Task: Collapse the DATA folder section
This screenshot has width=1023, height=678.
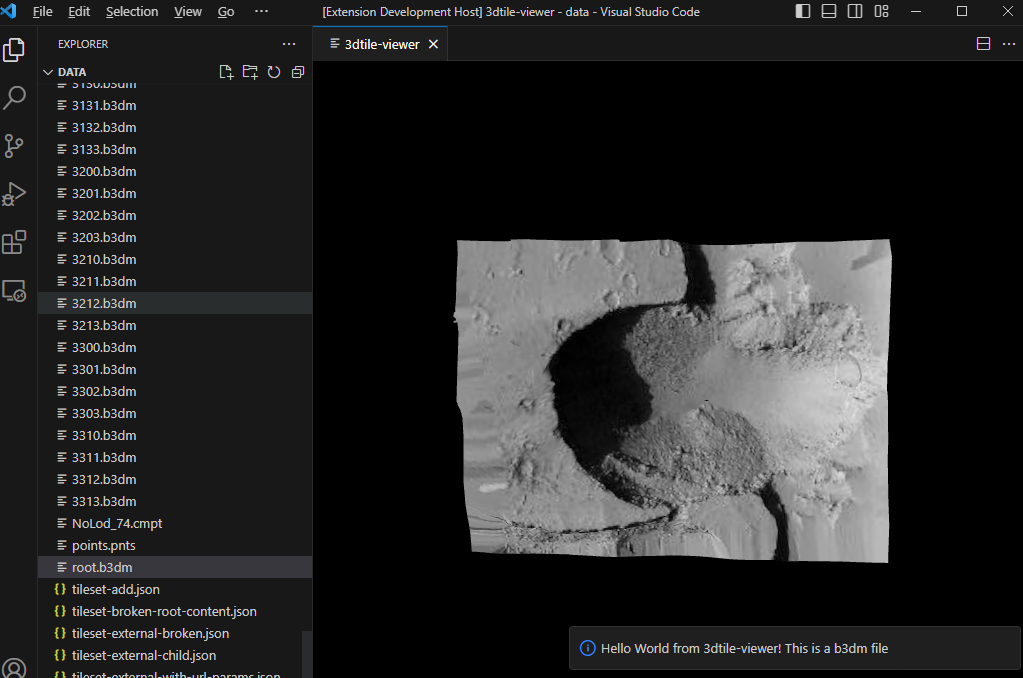Action: pos(48,72)
